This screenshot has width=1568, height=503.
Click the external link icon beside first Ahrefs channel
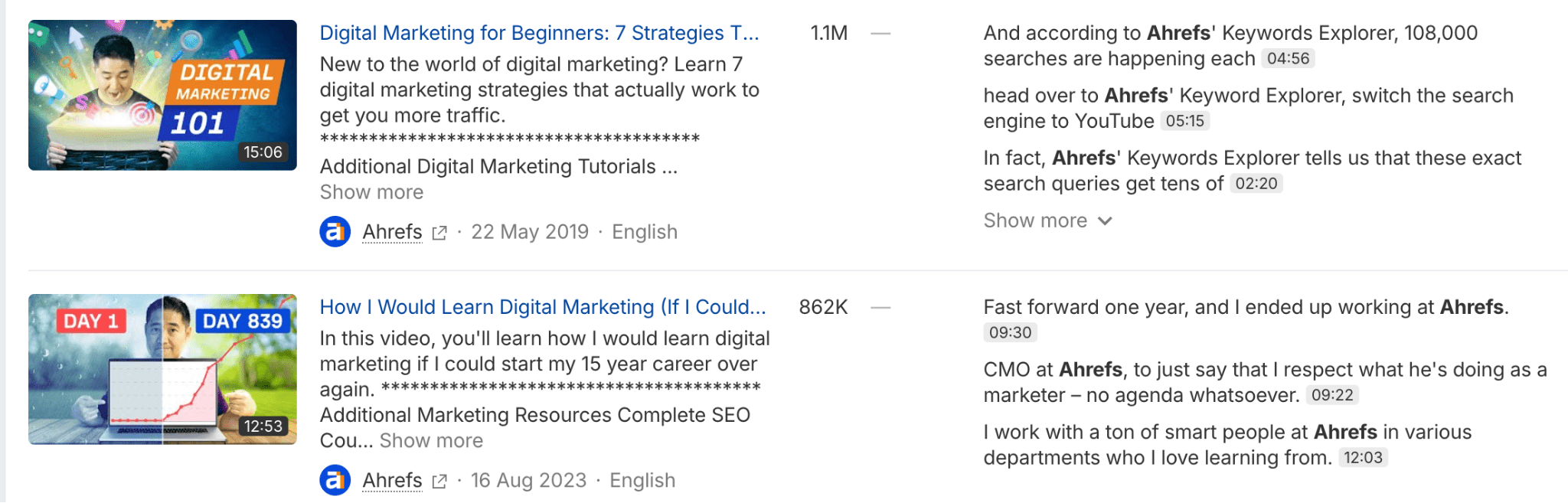pos(439,232)
